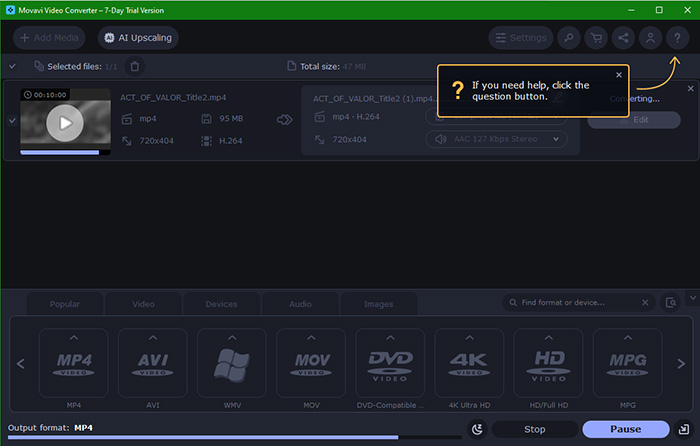Click the key activation icon
The height and width of the screenshot is (446, 700).
(569, 38)
